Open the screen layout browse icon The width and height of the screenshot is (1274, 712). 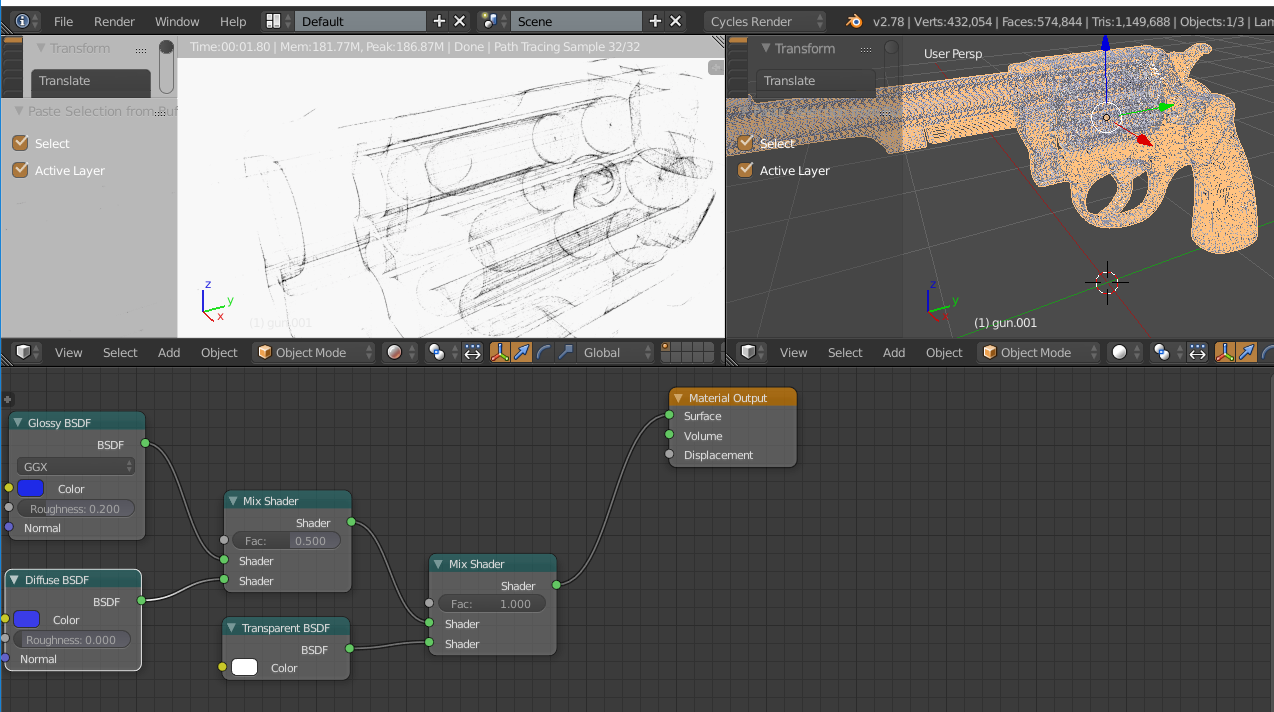click(274, 21)
